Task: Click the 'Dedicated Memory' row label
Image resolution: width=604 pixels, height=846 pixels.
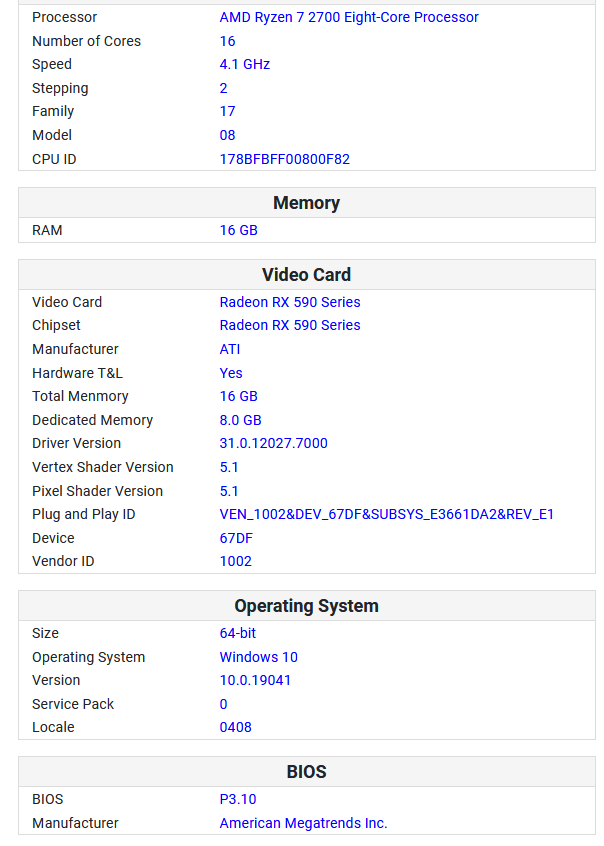Action: pos(92,420)
